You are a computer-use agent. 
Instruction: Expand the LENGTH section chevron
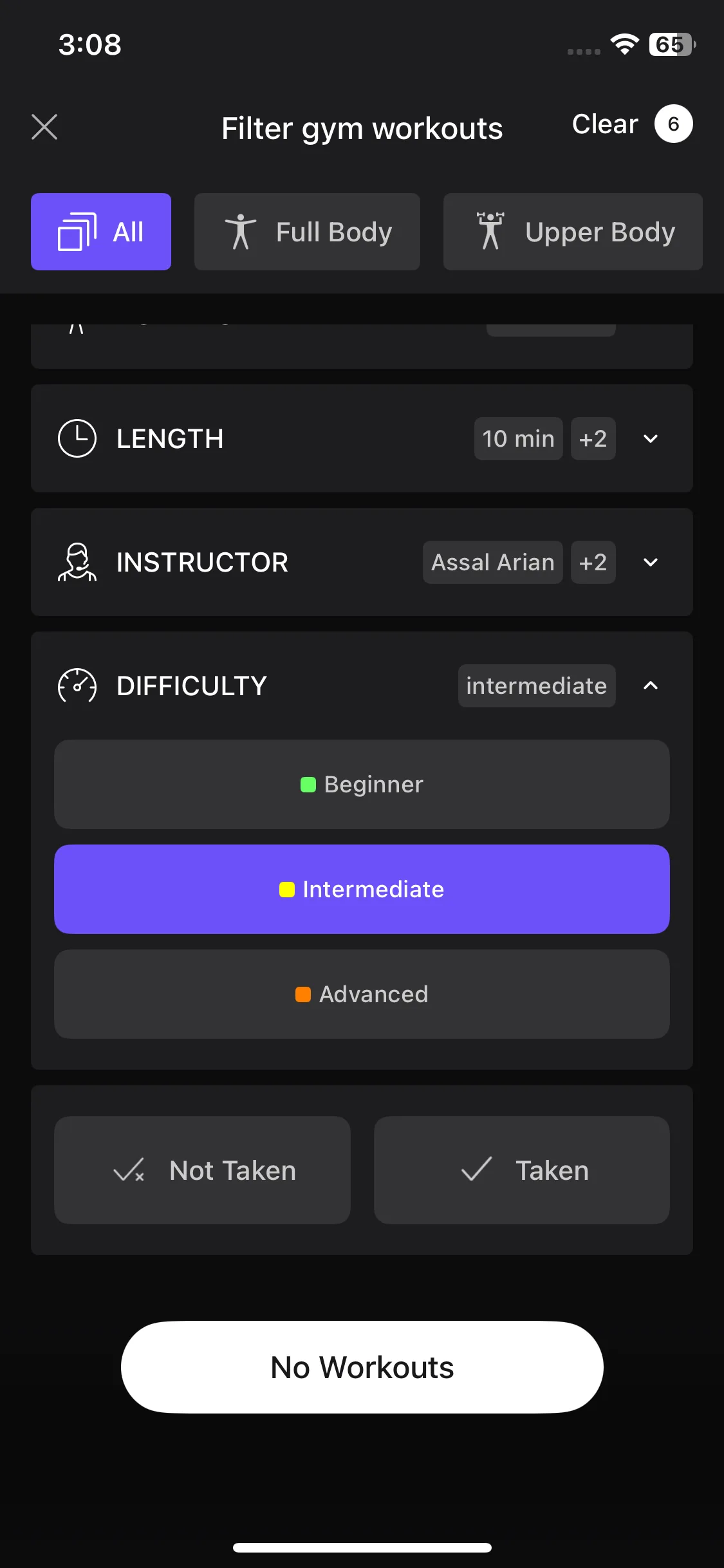point(651,438)
